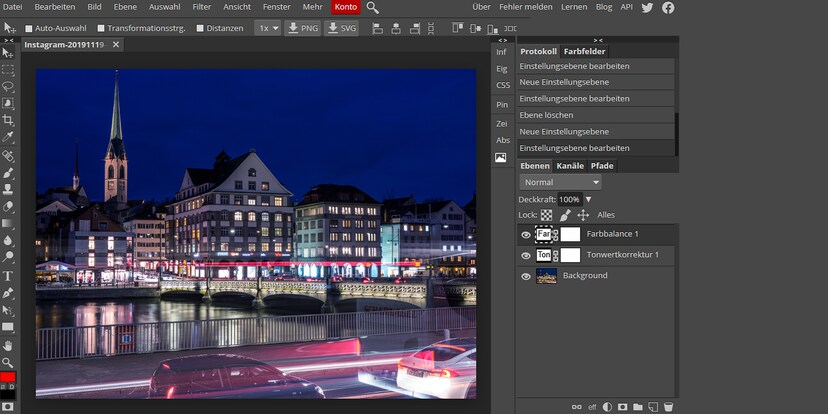This screenshot has width=828, height=414.
Task: Select the Gradient tool
Action: (x=8, y=223)
